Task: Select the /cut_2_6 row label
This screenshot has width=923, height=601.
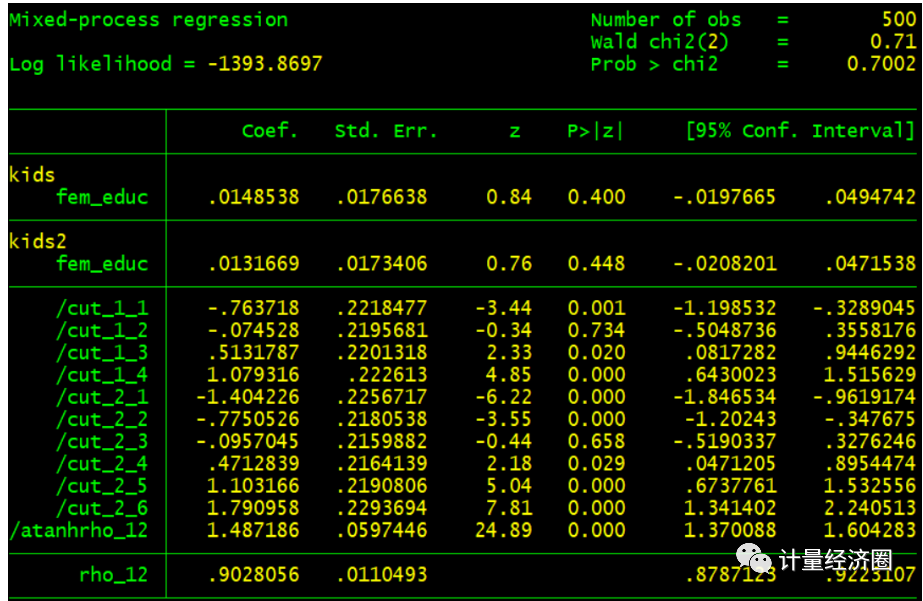Action: [102, 508]
